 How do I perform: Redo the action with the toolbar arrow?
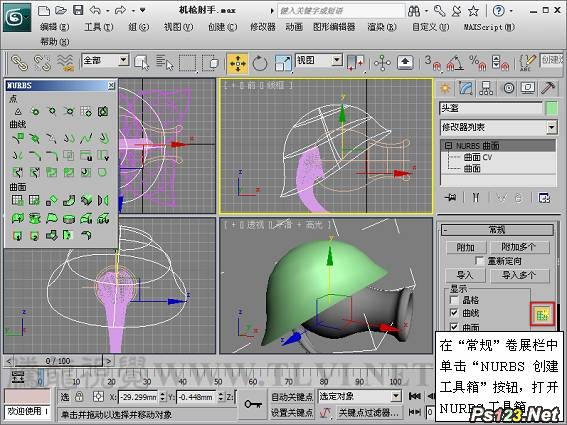pos(121,10)
